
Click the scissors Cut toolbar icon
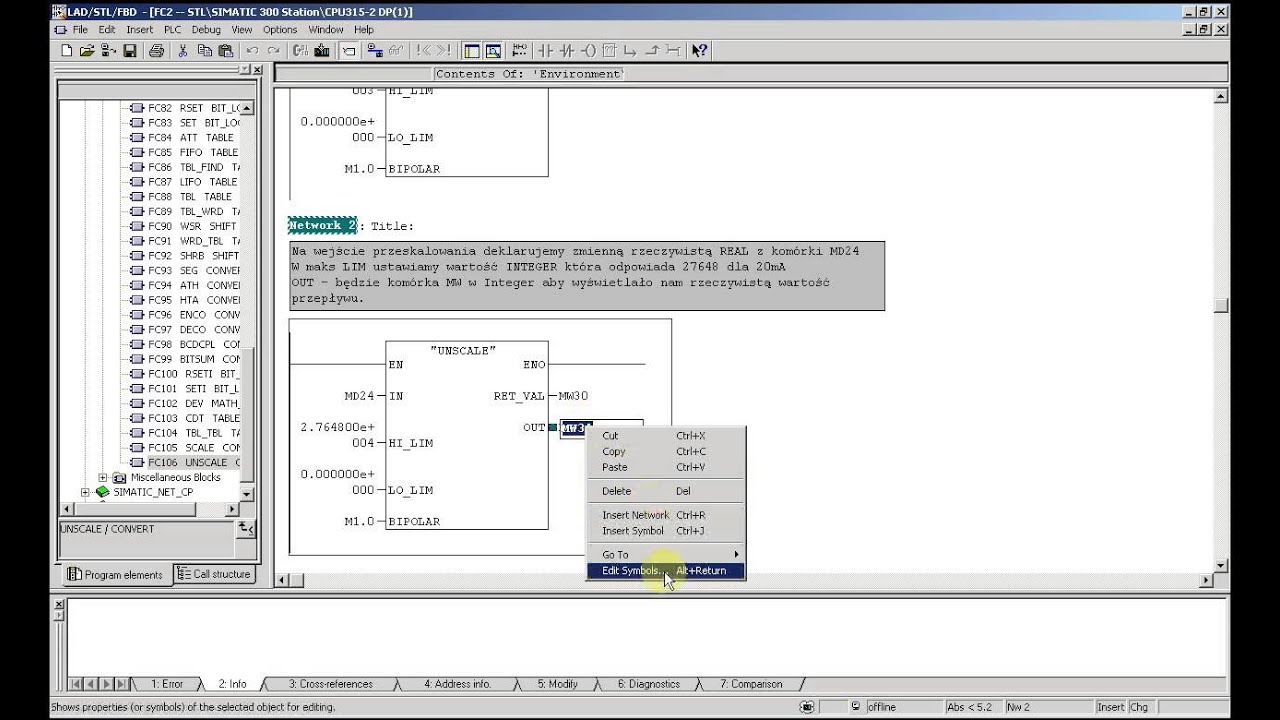tap(183, 51)
